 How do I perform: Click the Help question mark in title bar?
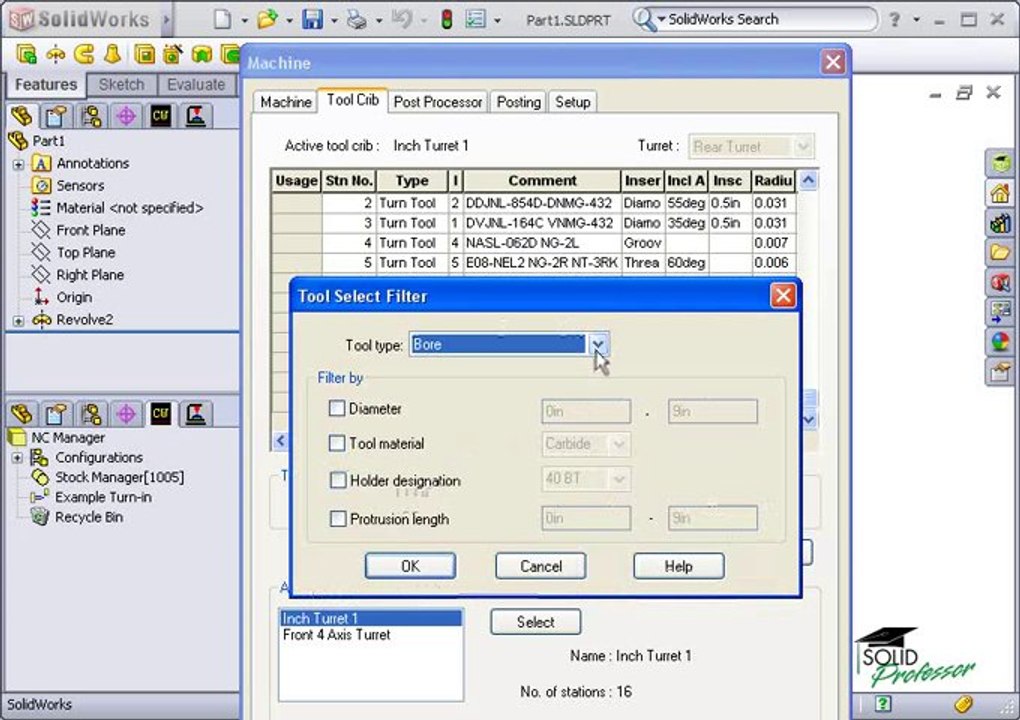[x=894, y=20]
